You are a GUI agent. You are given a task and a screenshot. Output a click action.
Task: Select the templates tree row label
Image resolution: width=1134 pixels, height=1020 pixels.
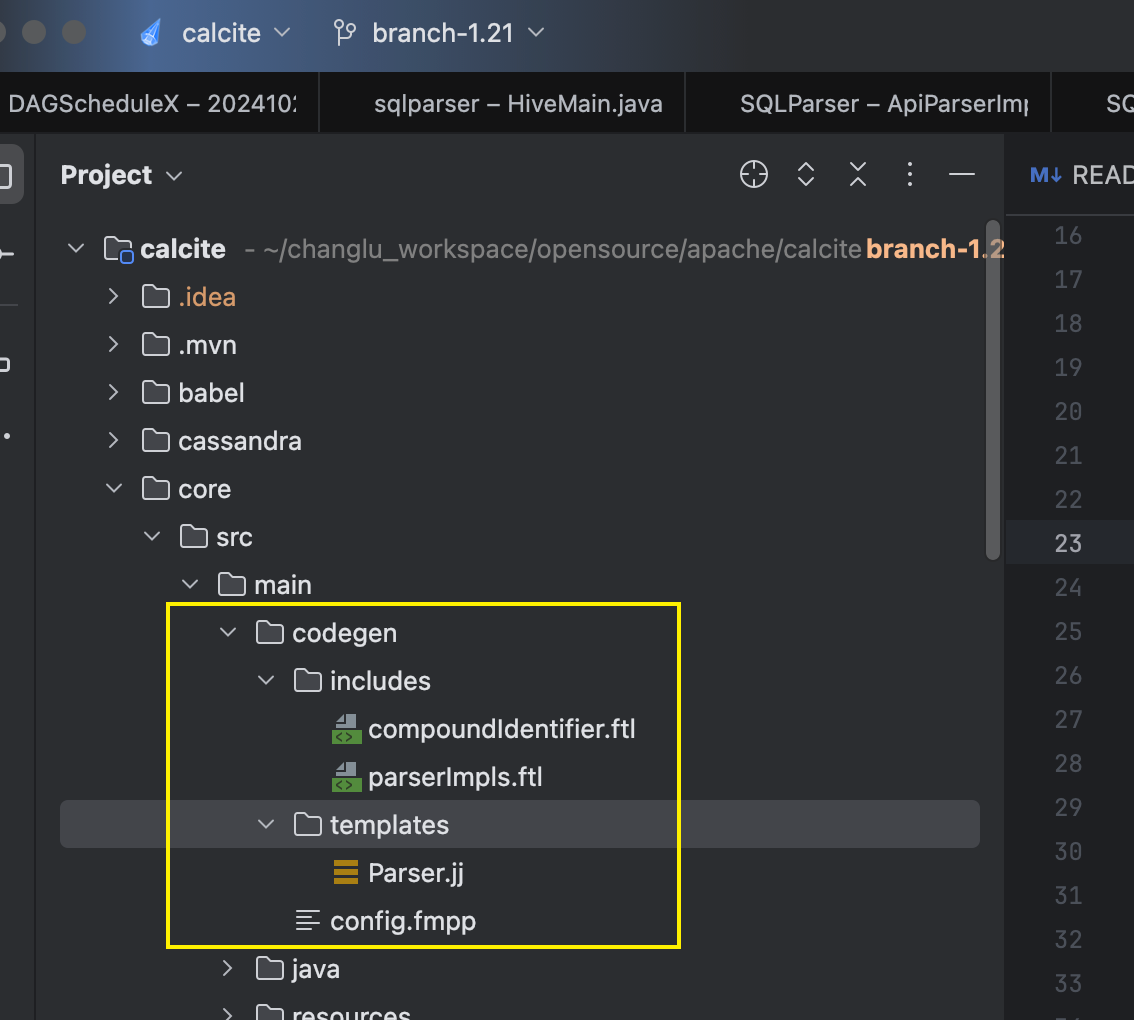click(389, 825)
